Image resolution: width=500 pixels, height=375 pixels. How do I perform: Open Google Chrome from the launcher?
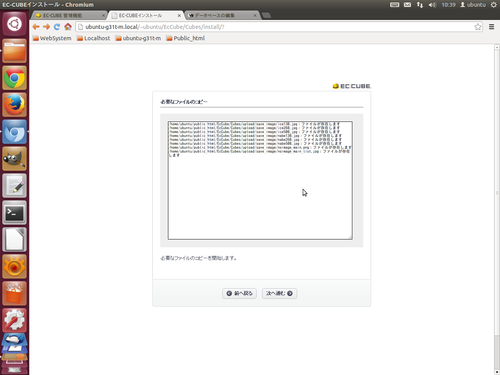point(14,78)
